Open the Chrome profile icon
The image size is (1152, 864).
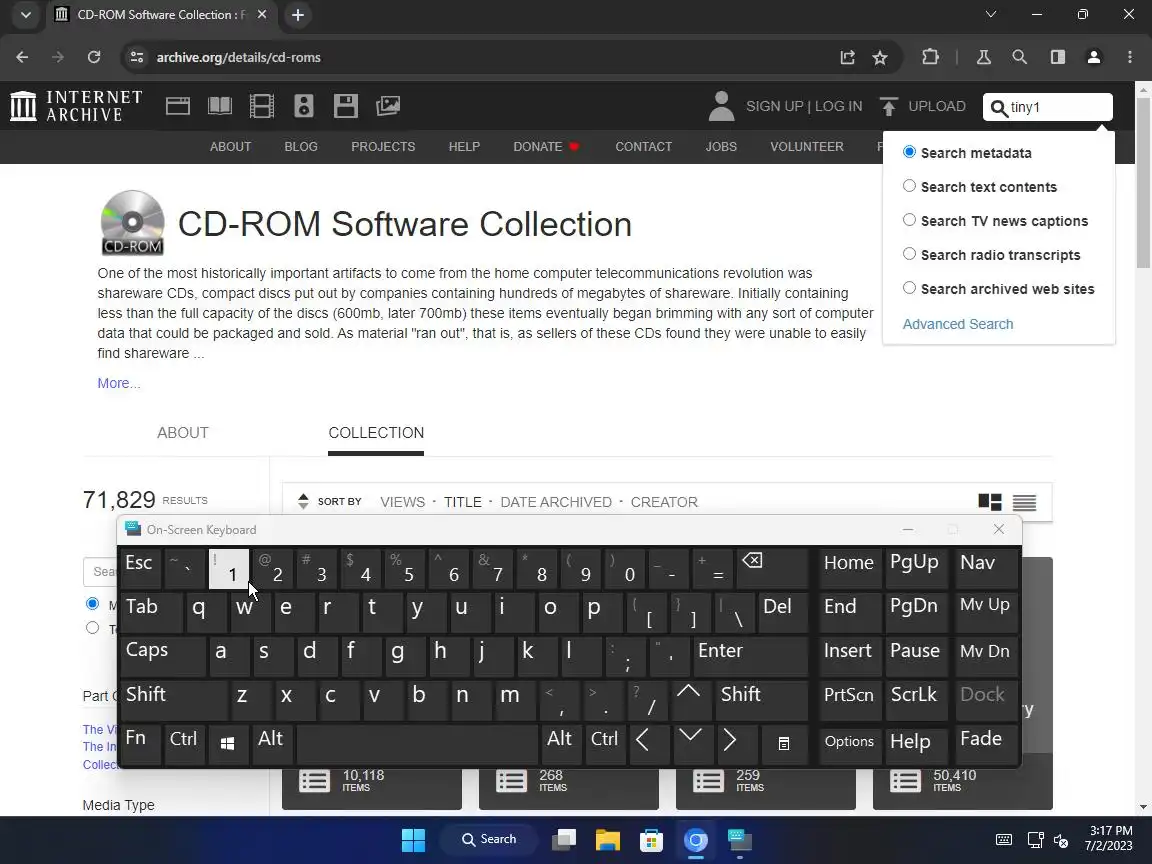(1094, 57)
